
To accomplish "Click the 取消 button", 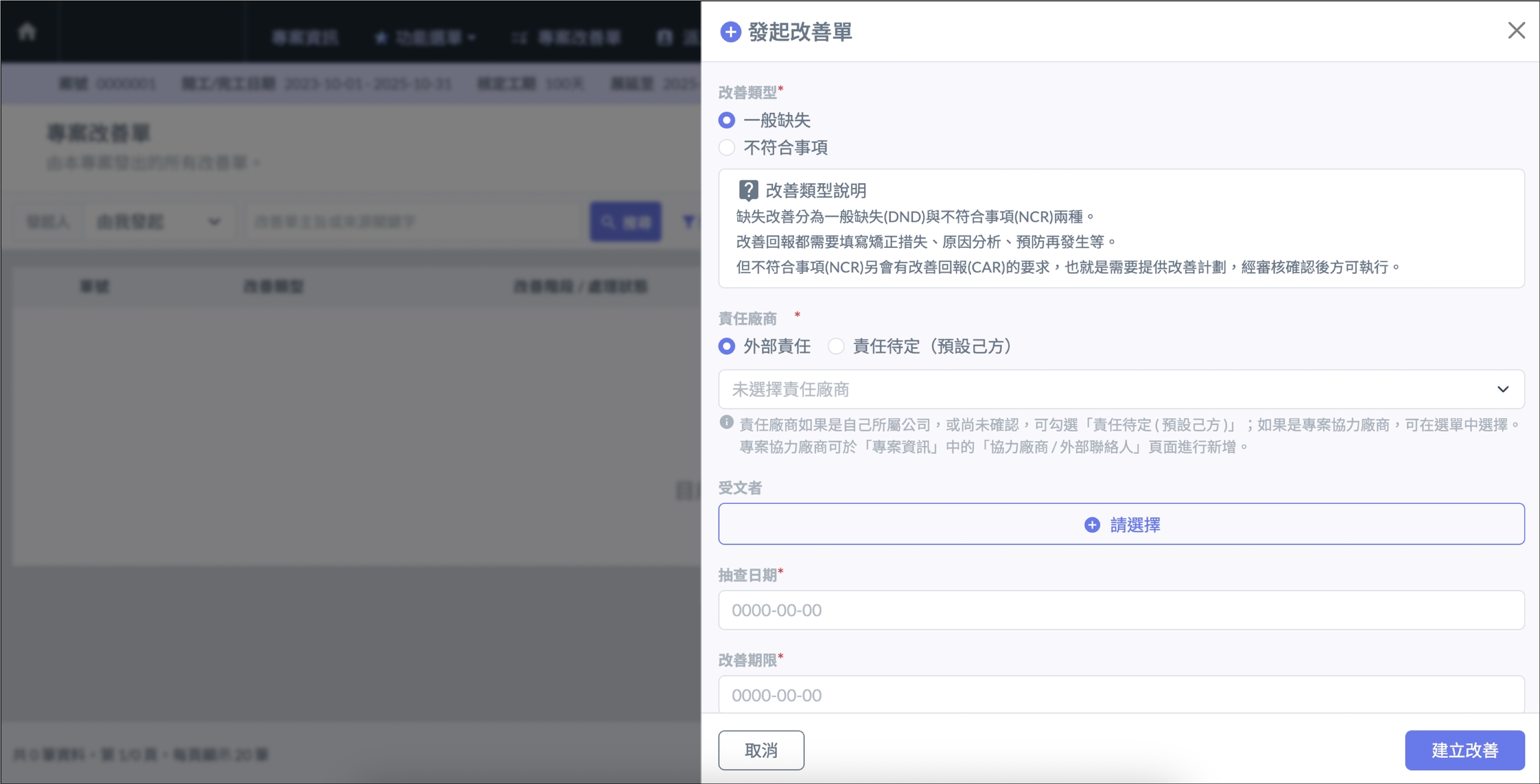I will point(761,750).
